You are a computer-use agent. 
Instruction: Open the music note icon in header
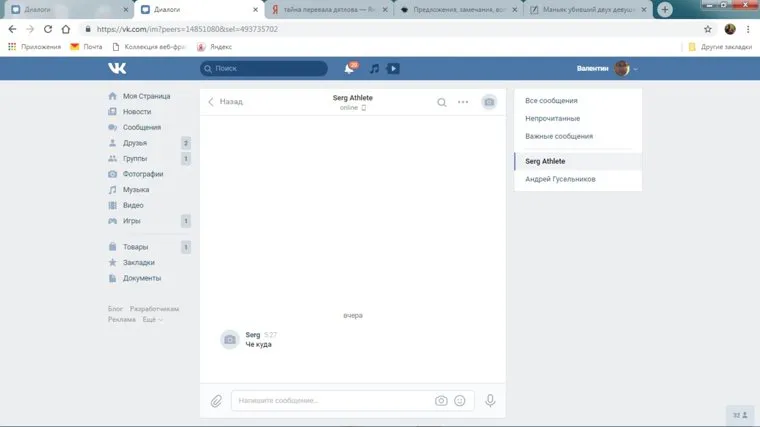(x=374, y=69)
